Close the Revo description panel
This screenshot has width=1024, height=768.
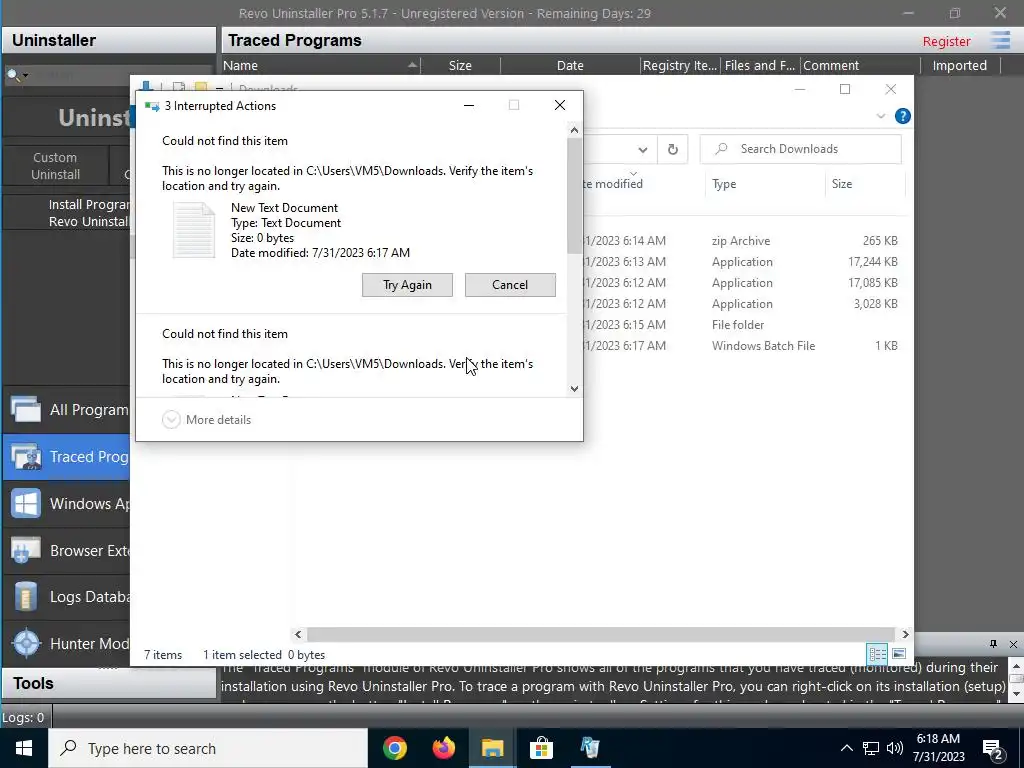pos(1013,644)
